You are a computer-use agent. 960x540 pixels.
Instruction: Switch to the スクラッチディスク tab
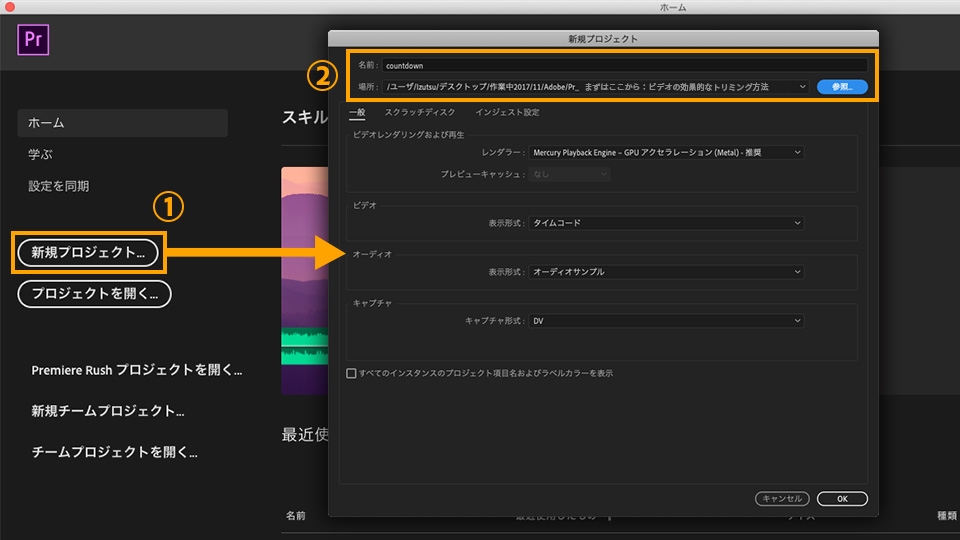pyautogui.click(x=420, y=112)
